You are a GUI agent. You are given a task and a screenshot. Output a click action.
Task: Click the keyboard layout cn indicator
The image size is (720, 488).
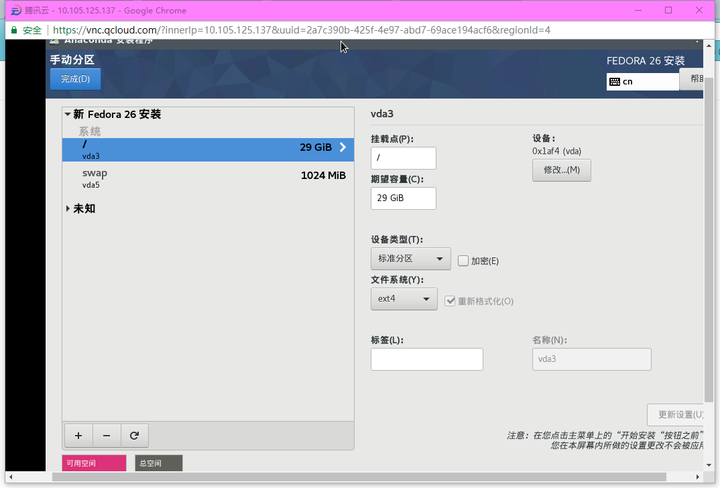click(x=640, y=81)
